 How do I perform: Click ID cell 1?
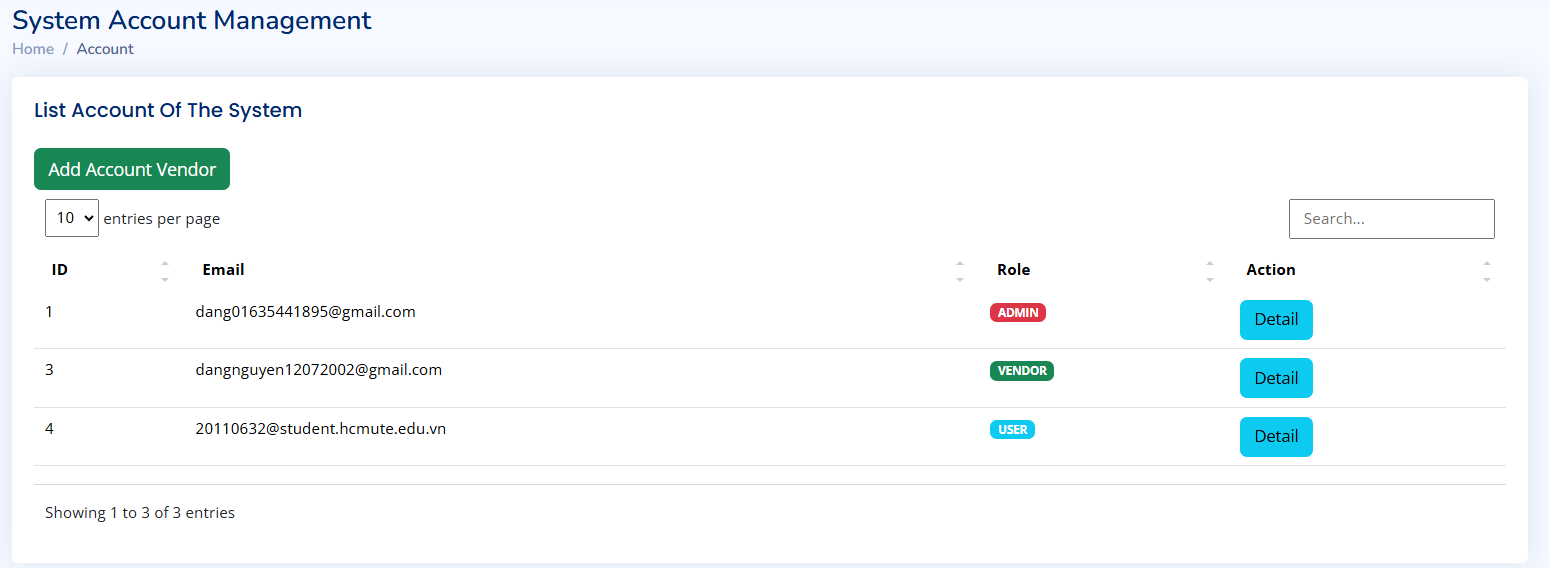[x=49, y=312]
